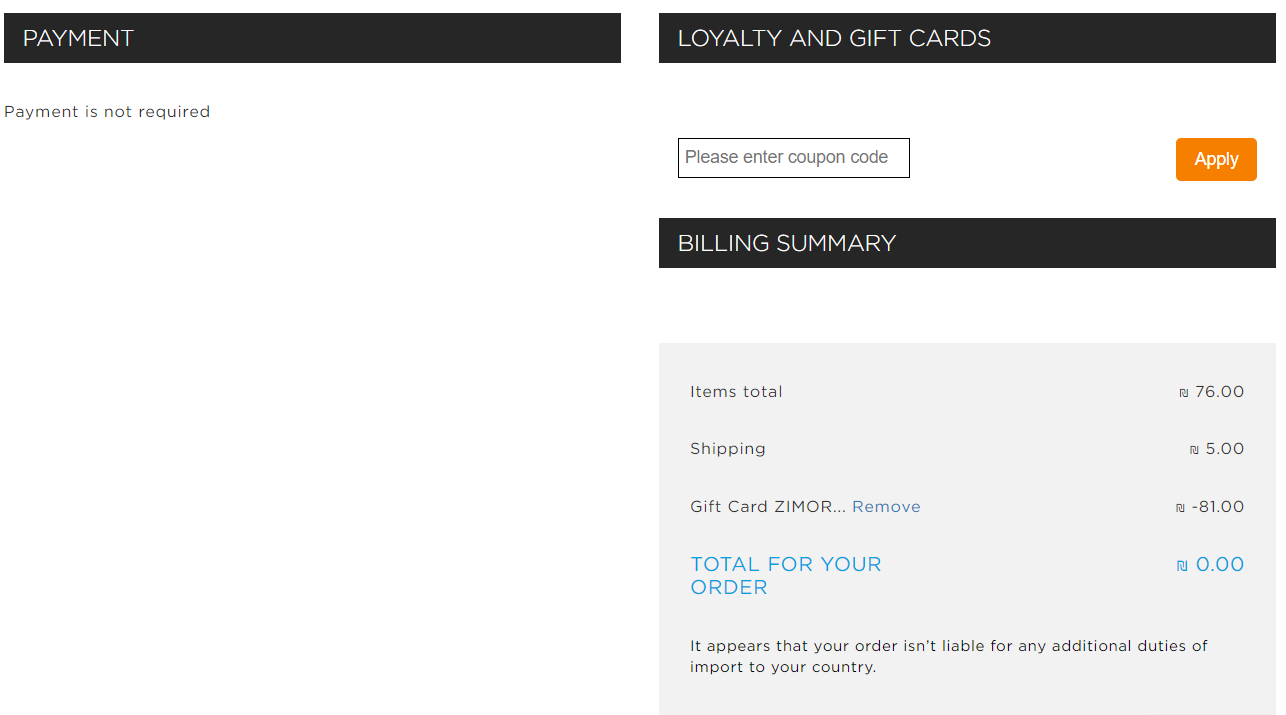Image resolution: width=1286 pixels, height=715 pixels.
Task: Click the 76.00 items total amount
Action: coord(1219,392)
